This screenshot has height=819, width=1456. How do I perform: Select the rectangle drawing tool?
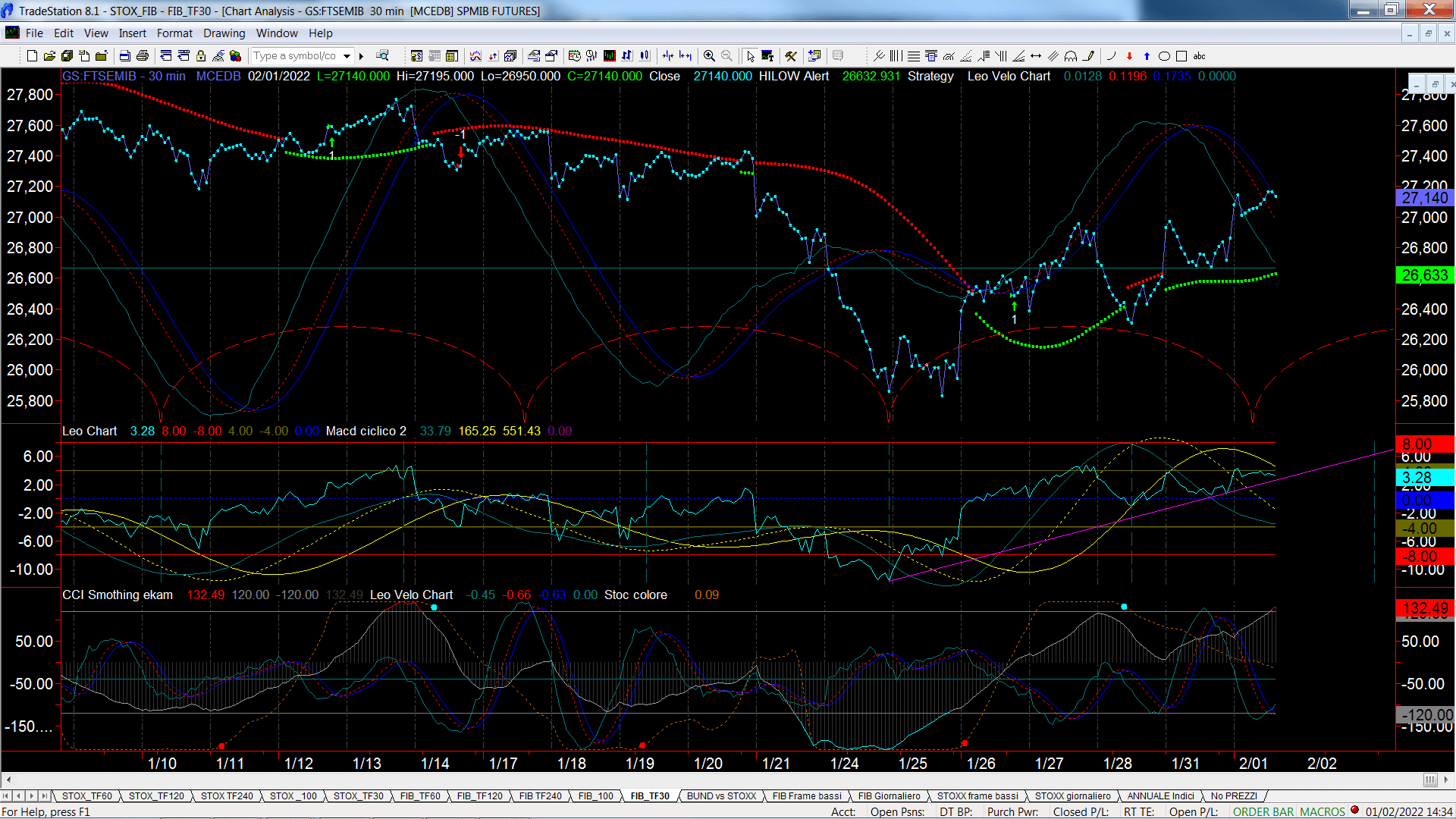coord(1181,56)
